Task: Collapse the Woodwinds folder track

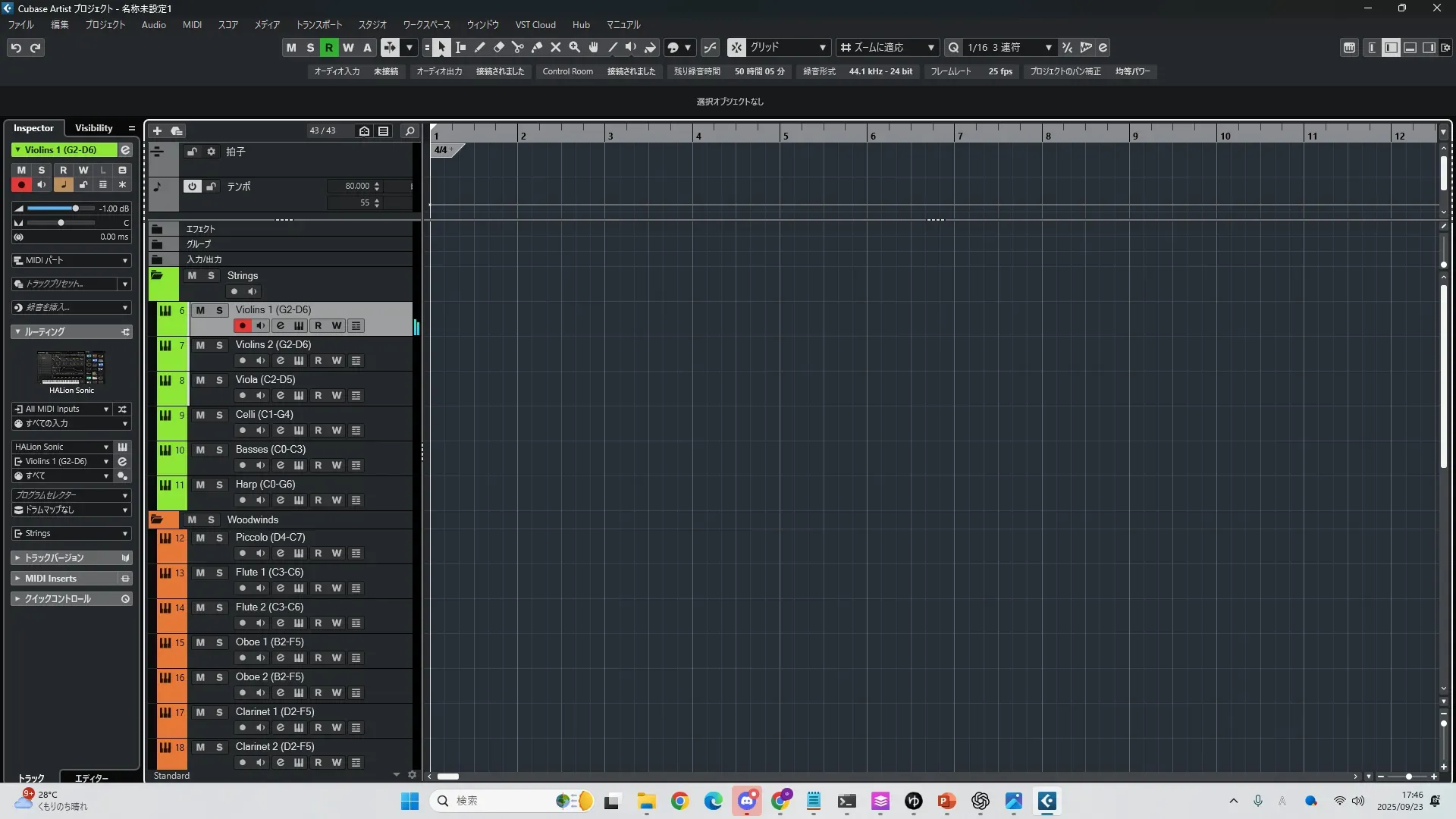Action: pos(157,520)
